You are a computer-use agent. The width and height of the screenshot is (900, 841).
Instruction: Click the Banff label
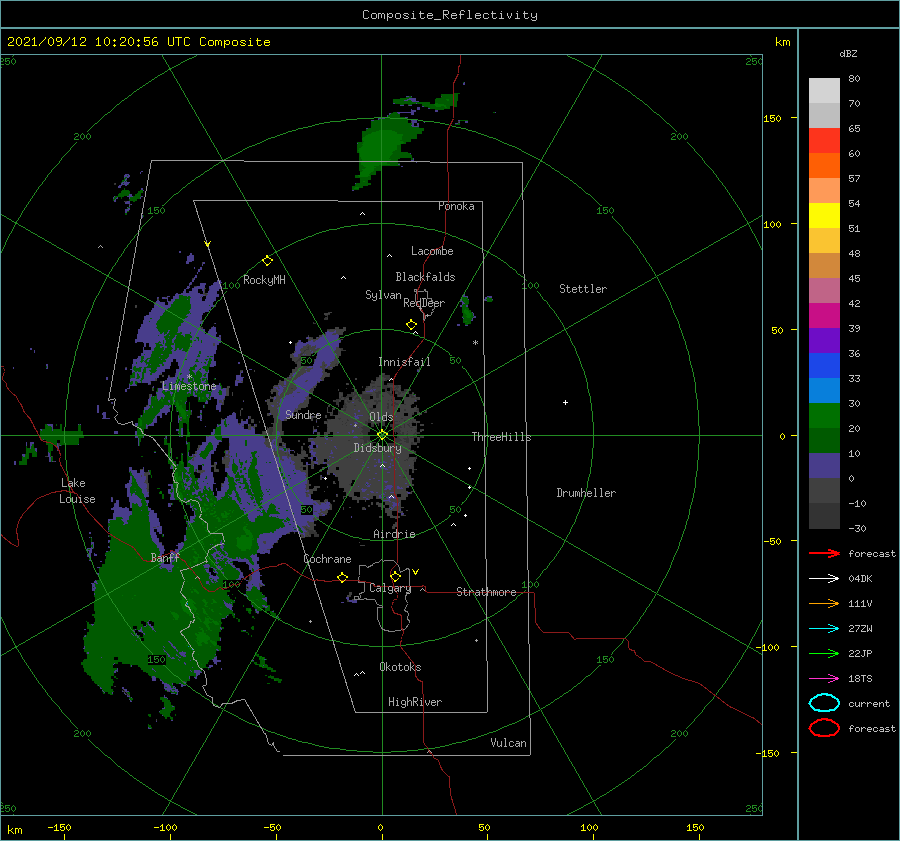(165, 557)
